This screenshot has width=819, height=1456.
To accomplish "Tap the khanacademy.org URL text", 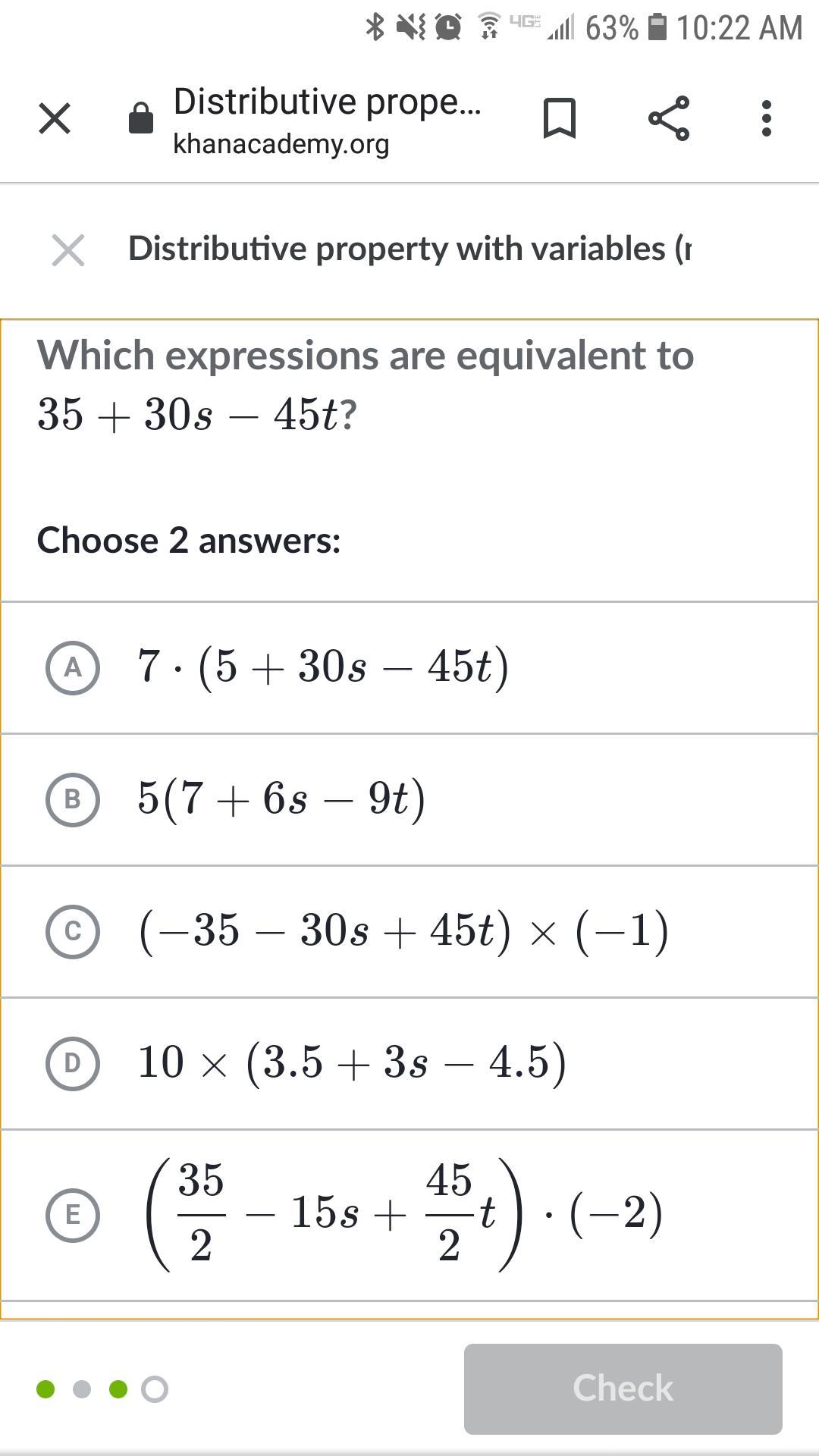I will [x=281, y=143].
